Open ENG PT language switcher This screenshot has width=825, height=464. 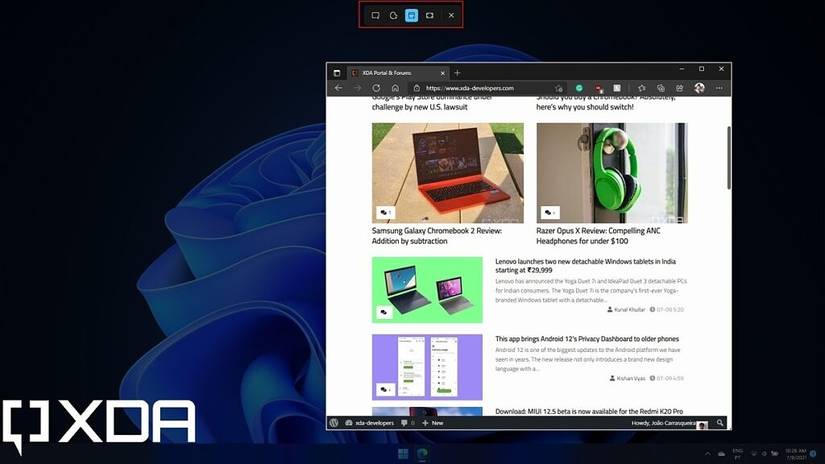[x=738, y=454]
